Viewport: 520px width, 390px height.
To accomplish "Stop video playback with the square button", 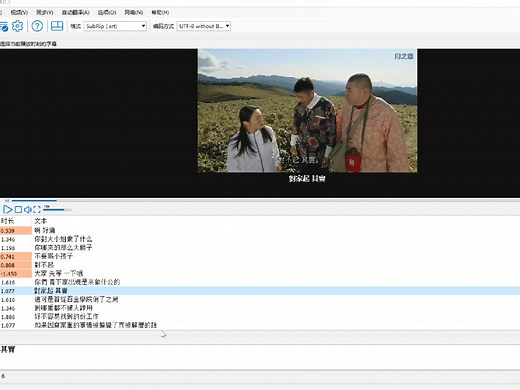I will click(x=18, y=209).
